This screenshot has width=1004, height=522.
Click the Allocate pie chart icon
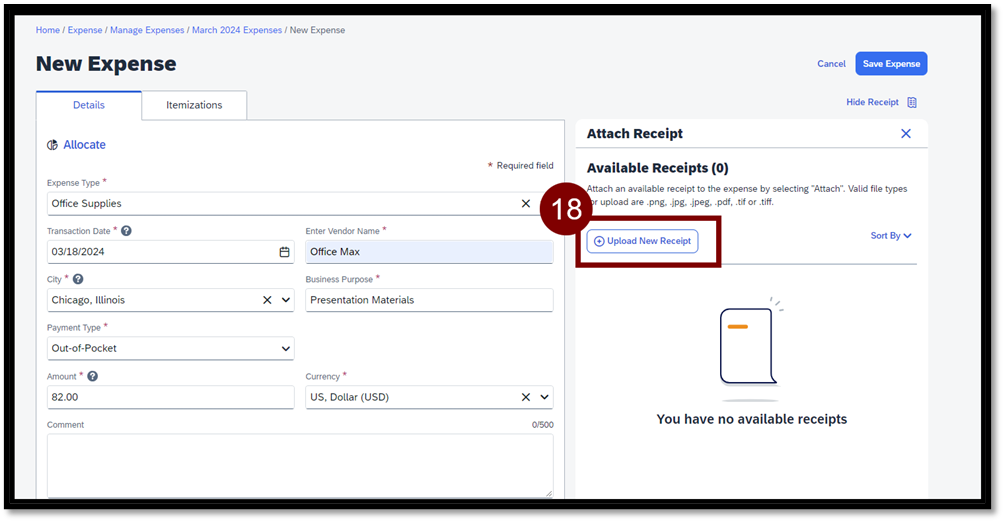[52, 145]
